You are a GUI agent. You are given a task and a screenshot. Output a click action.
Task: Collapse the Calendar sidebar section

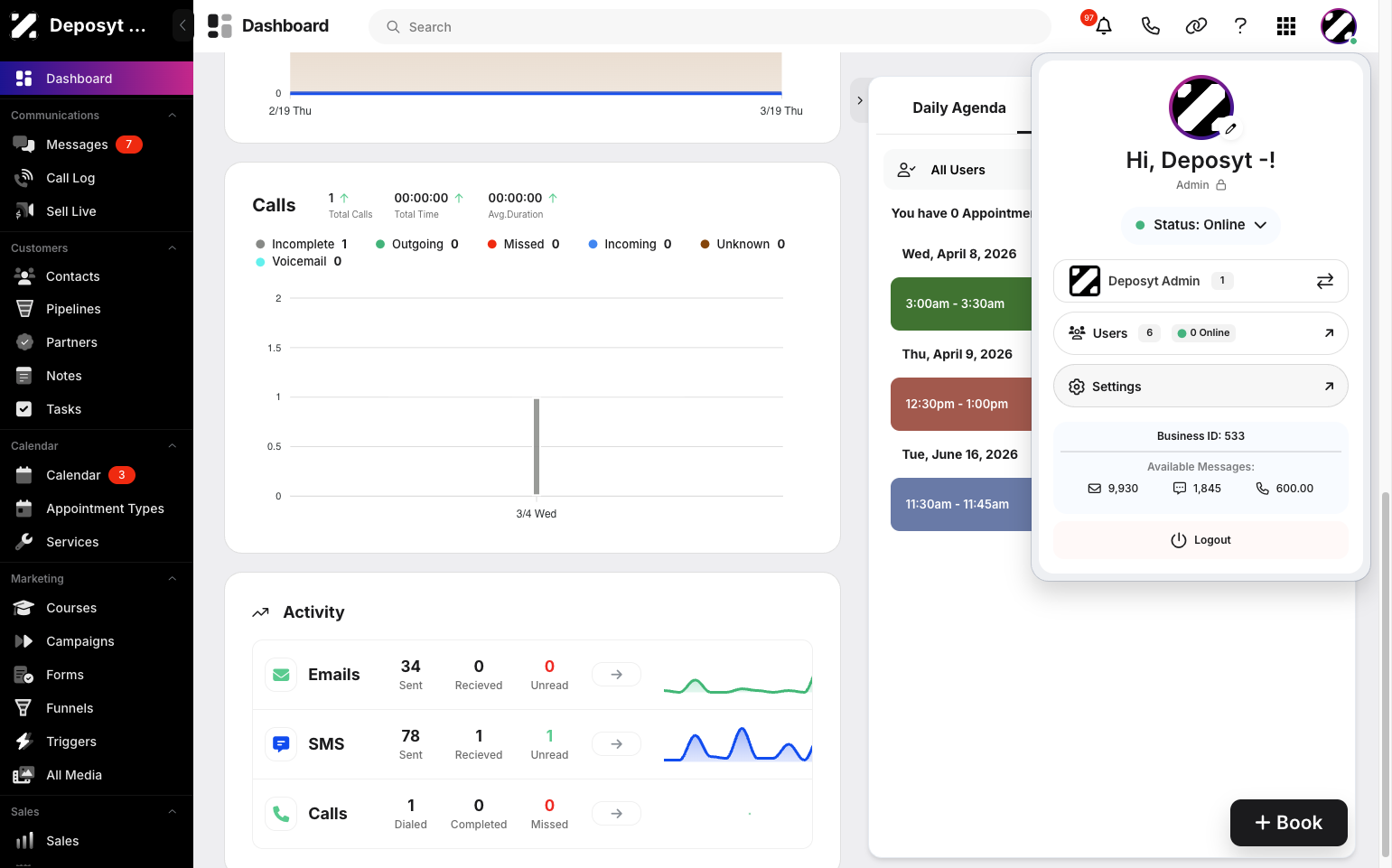click(x=173, y=446)
